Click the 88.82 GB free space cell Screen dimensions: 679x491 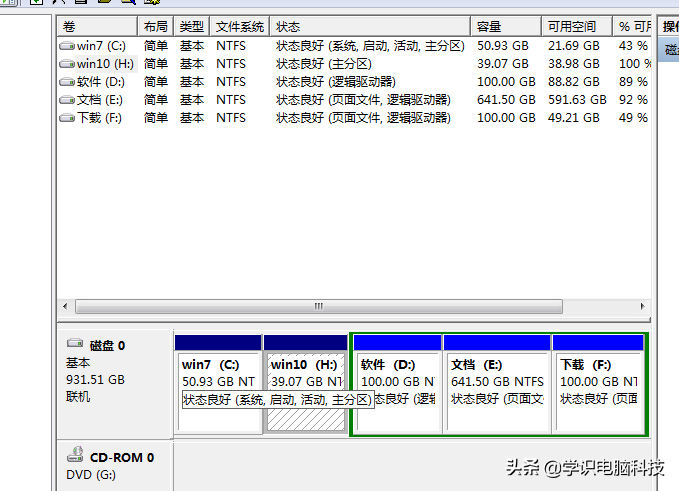574,81
